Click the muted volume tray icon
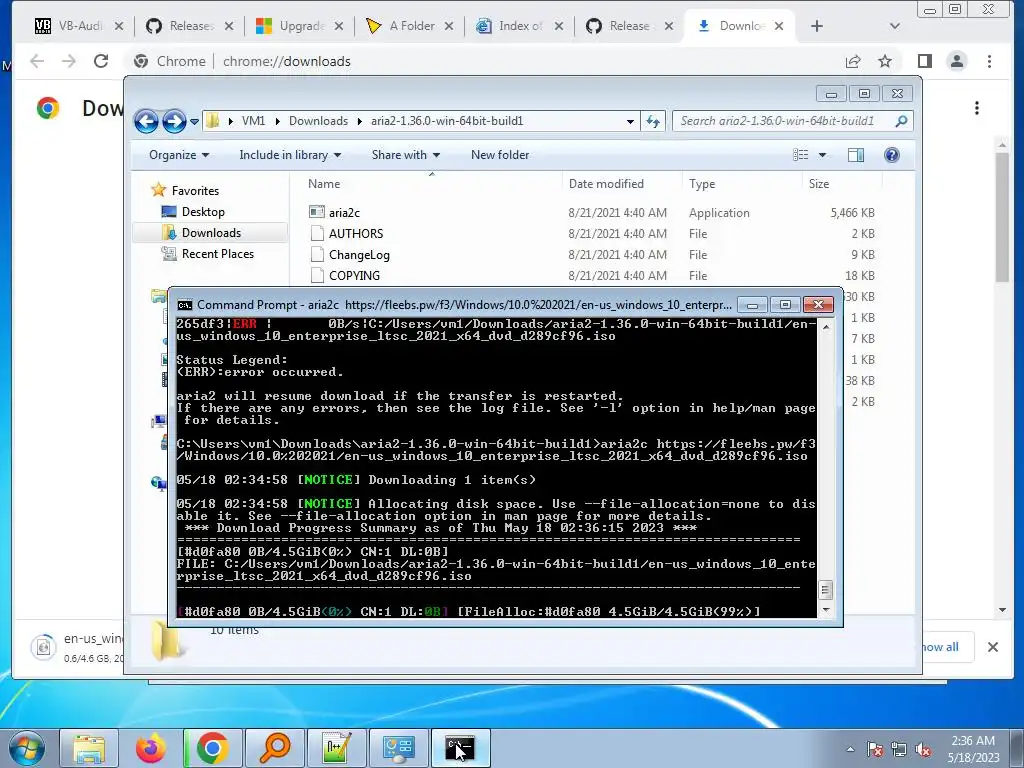1024x768 pixels. (x=923, y=750)
